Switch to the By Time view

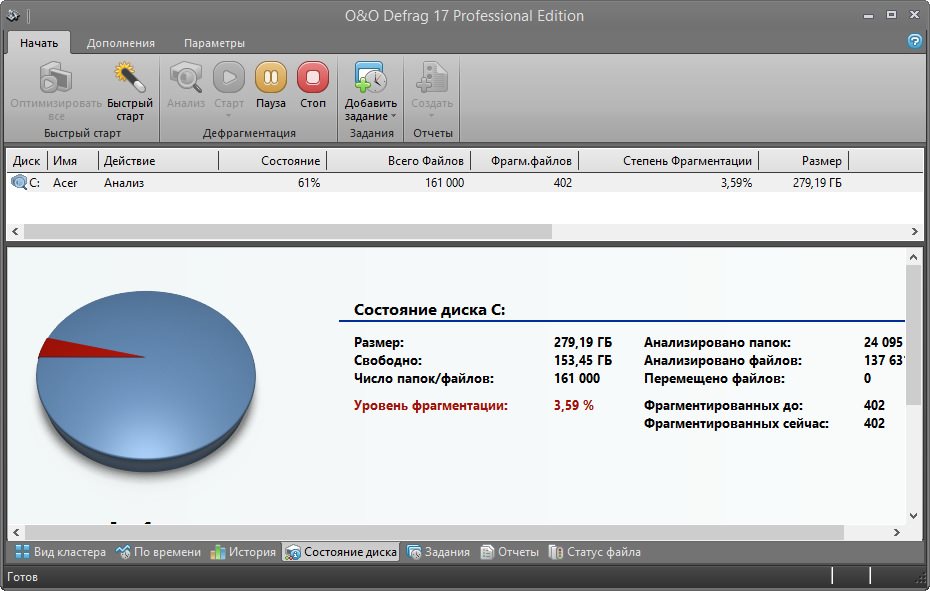tap(158, 552)
